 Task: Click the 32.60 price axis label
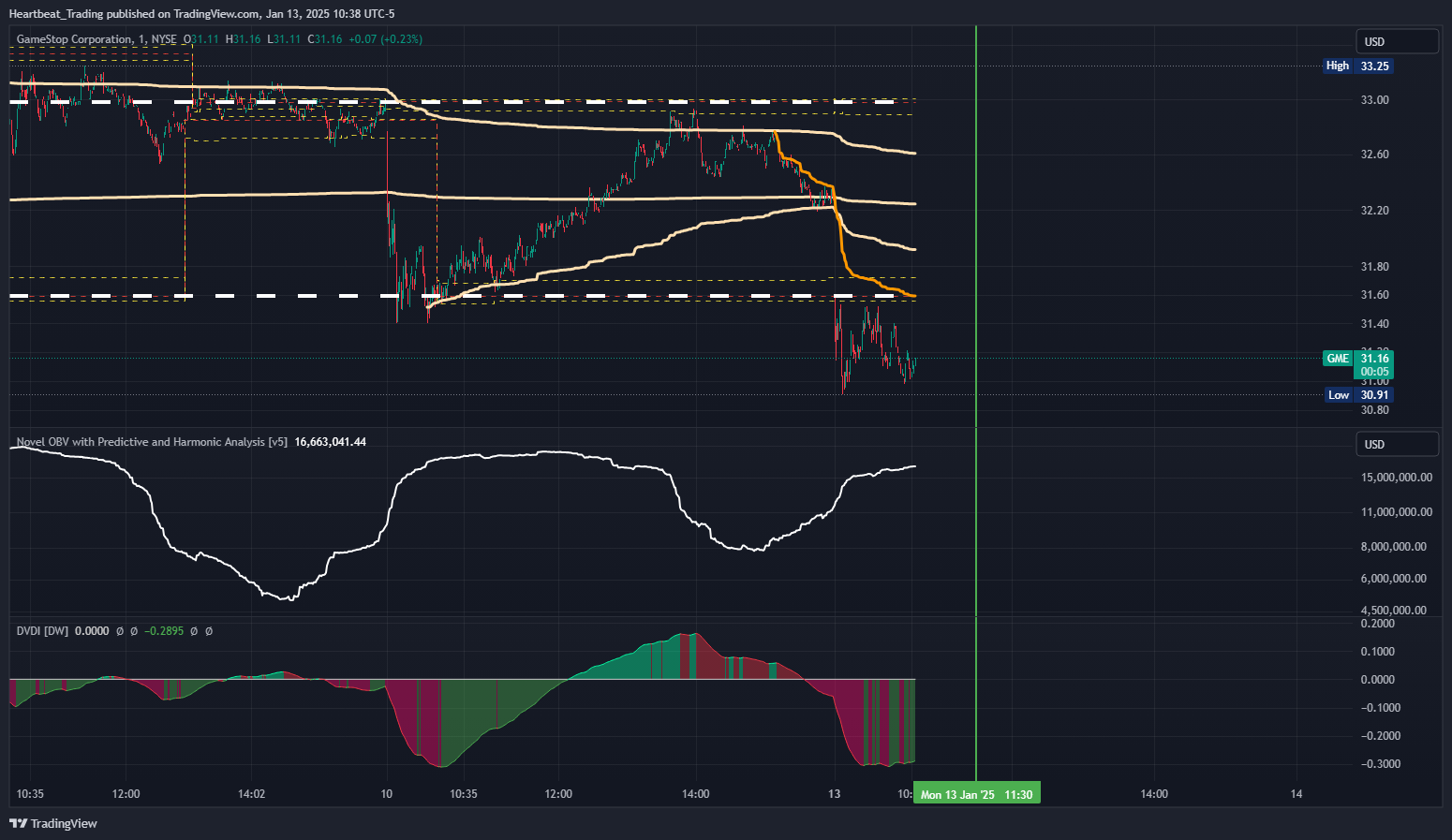(x=1374, y=155)
